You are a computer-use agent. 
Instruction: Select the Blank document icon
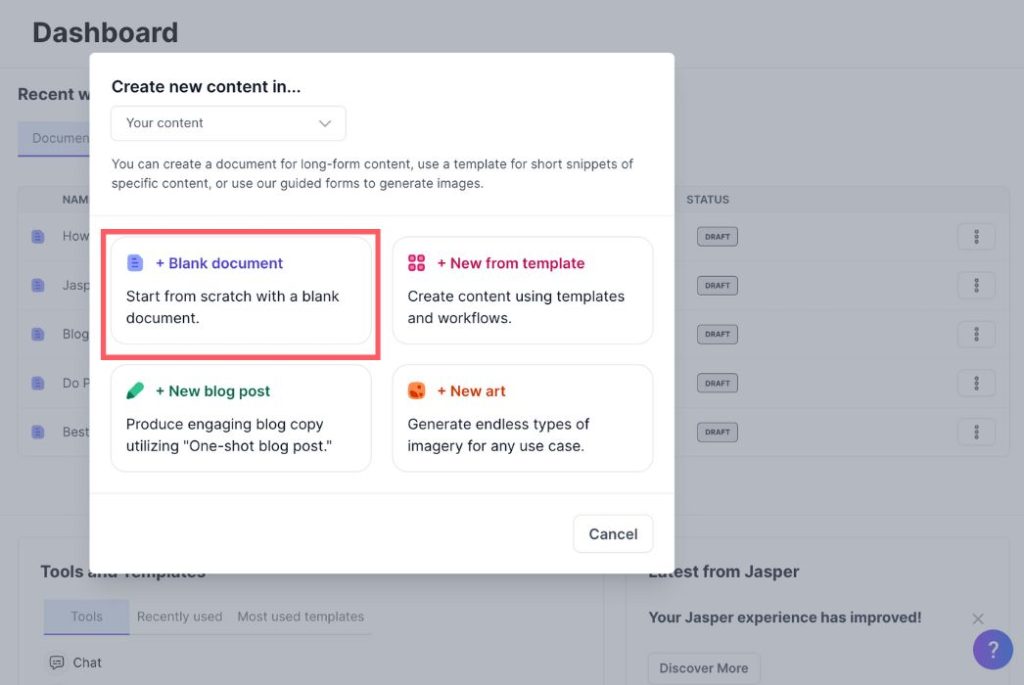(135, 263)
